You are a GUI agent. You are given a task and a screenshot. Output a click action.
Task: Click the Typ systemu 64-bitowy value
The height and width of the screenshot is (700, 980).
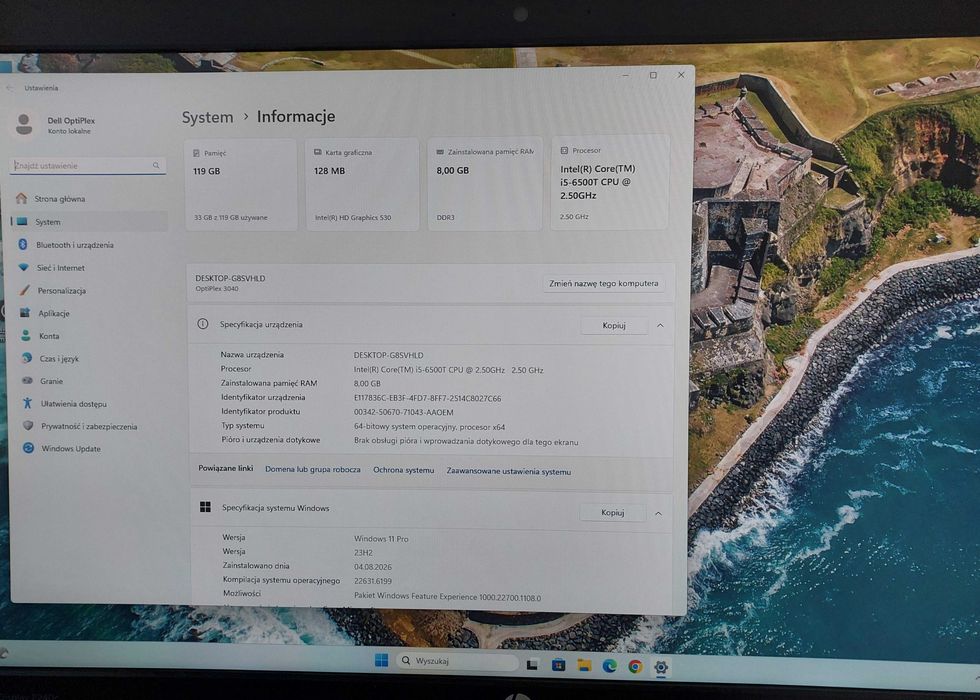(429, 427)
